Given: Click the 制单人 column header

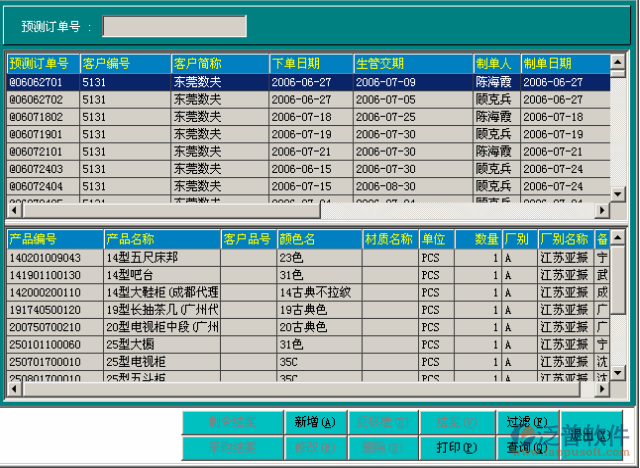Looking at the screenshot, I should pos(495,64).
